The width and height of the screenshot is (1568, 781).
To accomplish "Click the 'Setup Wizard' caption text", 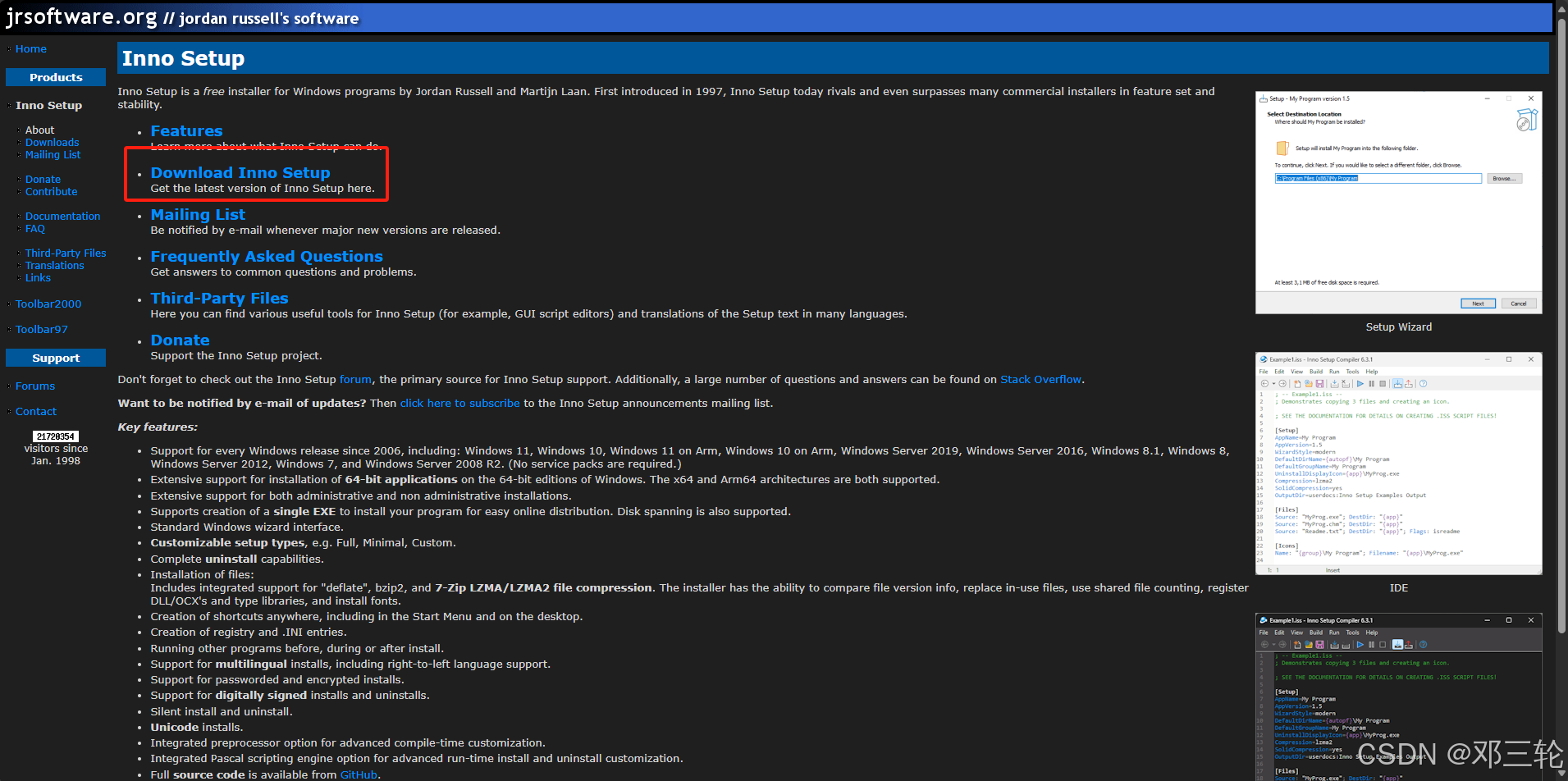I will coord(1398,327).
